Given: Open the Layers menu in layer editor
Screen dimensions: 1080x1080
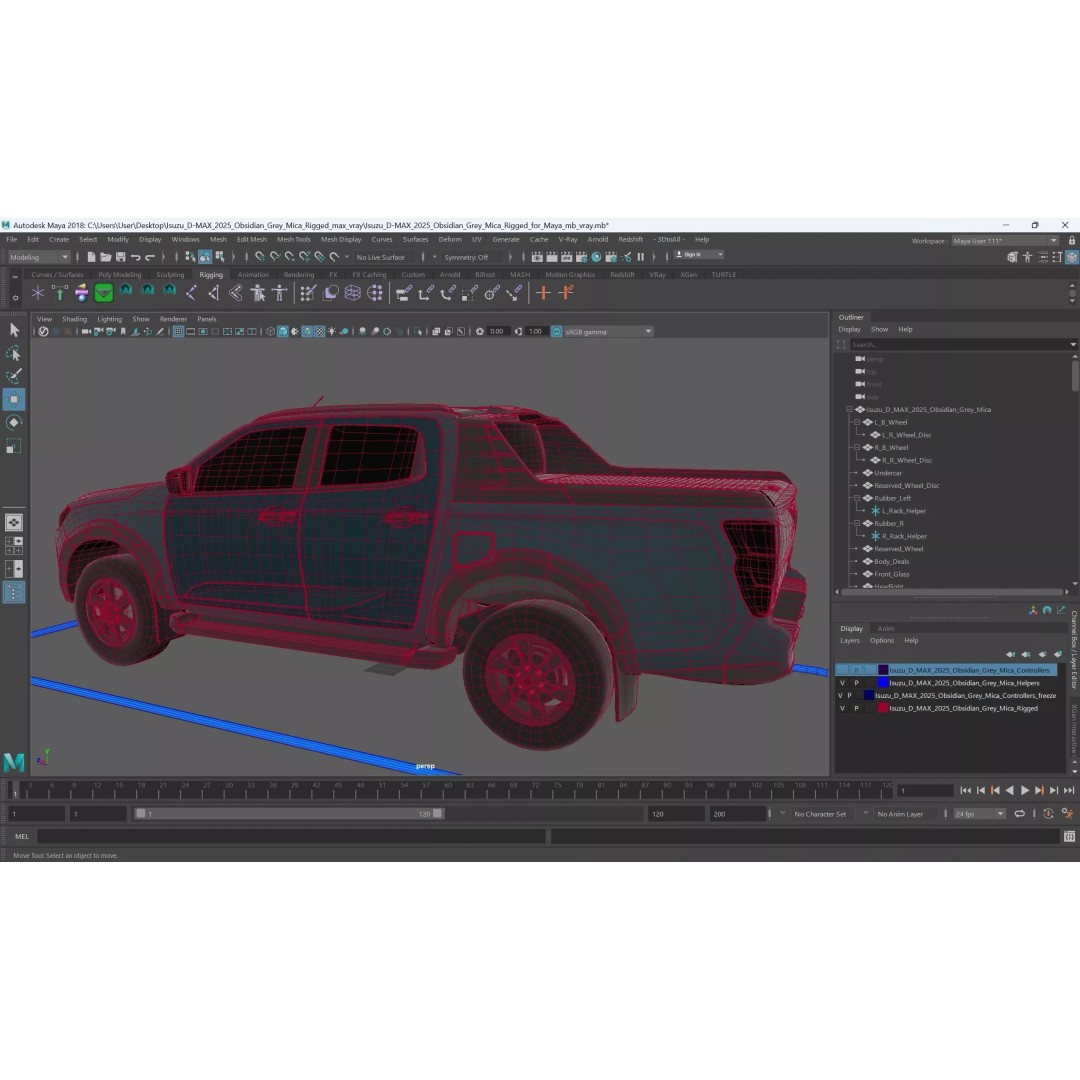Looking at the screenshot, I should pyautogui.click(x=849, y=641).
